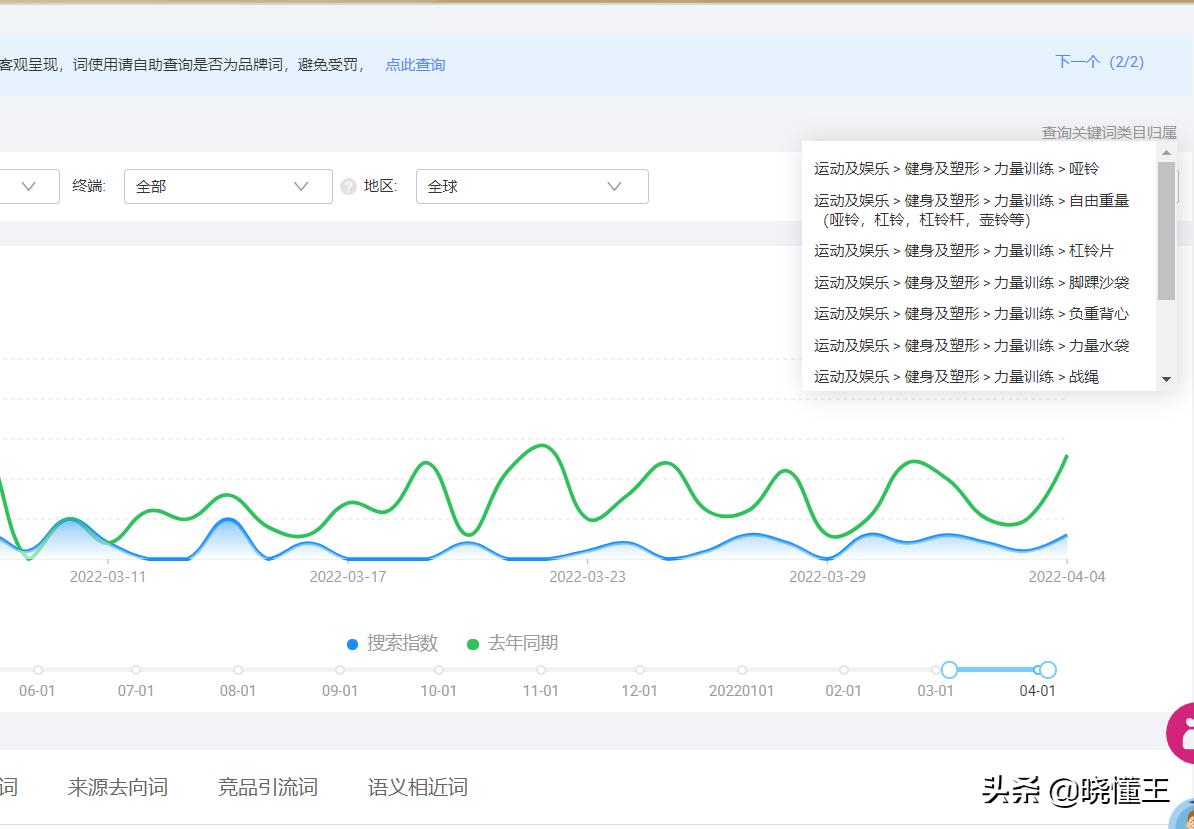Click the timeline dot at 20220101

point(741,670)
